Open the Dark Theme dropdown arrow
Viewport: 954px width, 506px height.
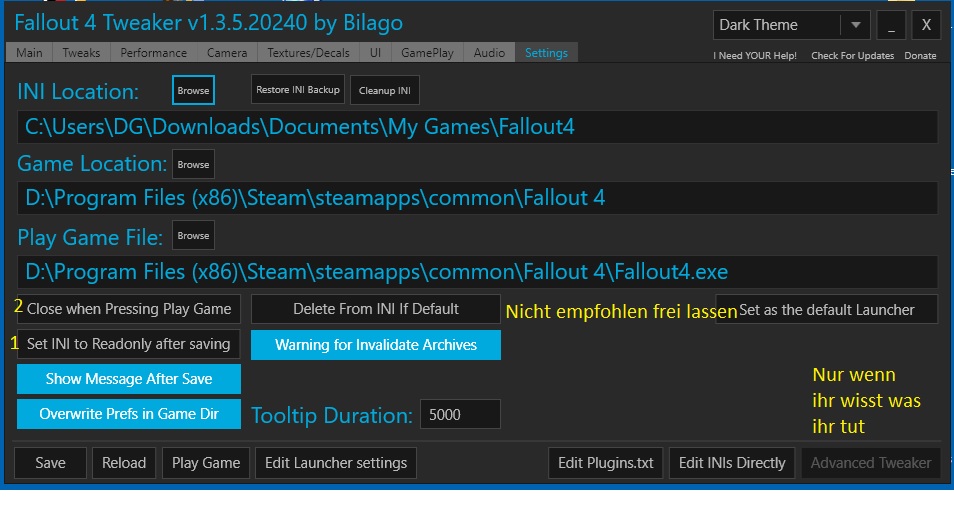pos(855,26)
